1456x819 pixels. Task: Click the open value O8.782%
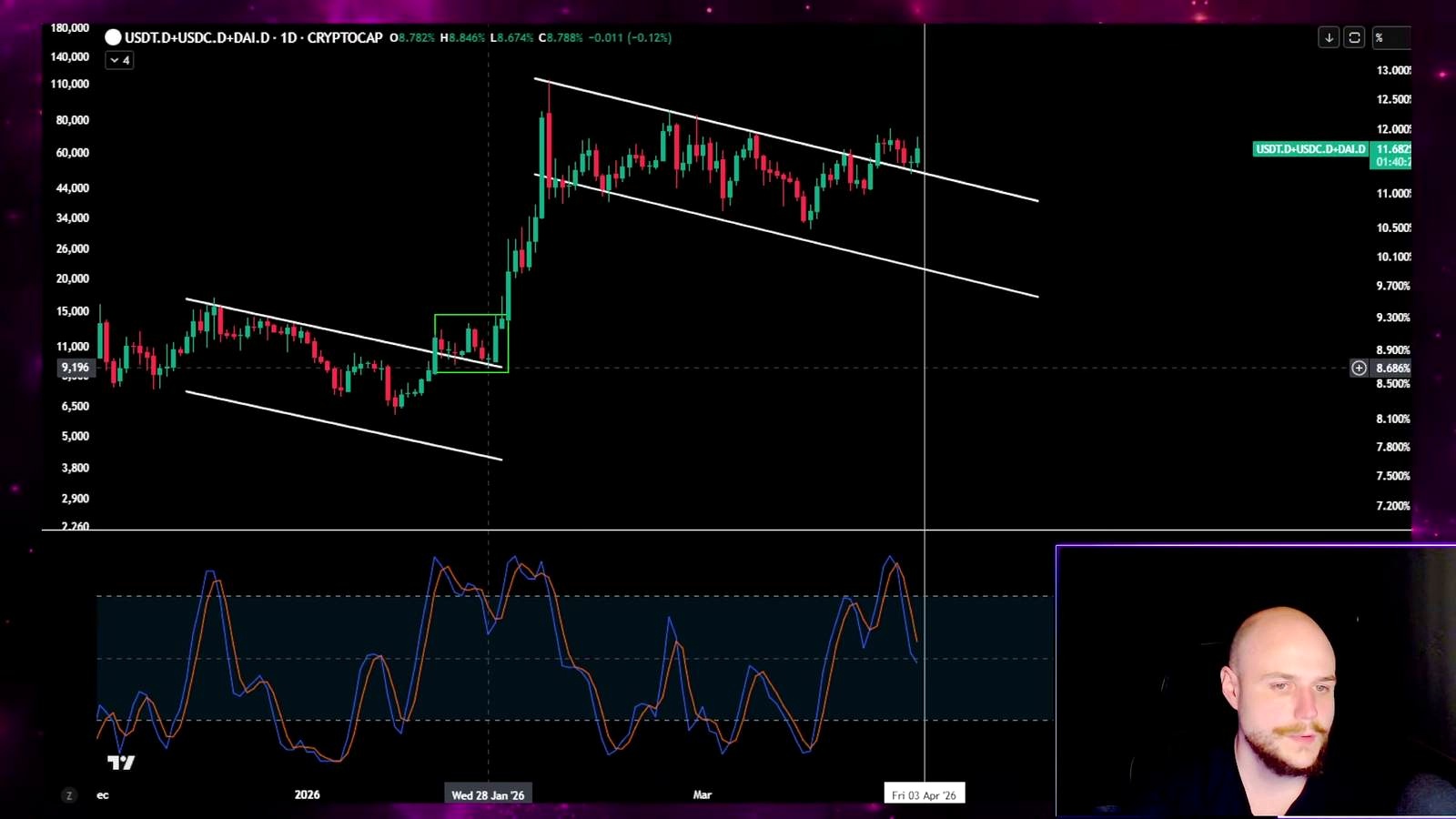412,37
